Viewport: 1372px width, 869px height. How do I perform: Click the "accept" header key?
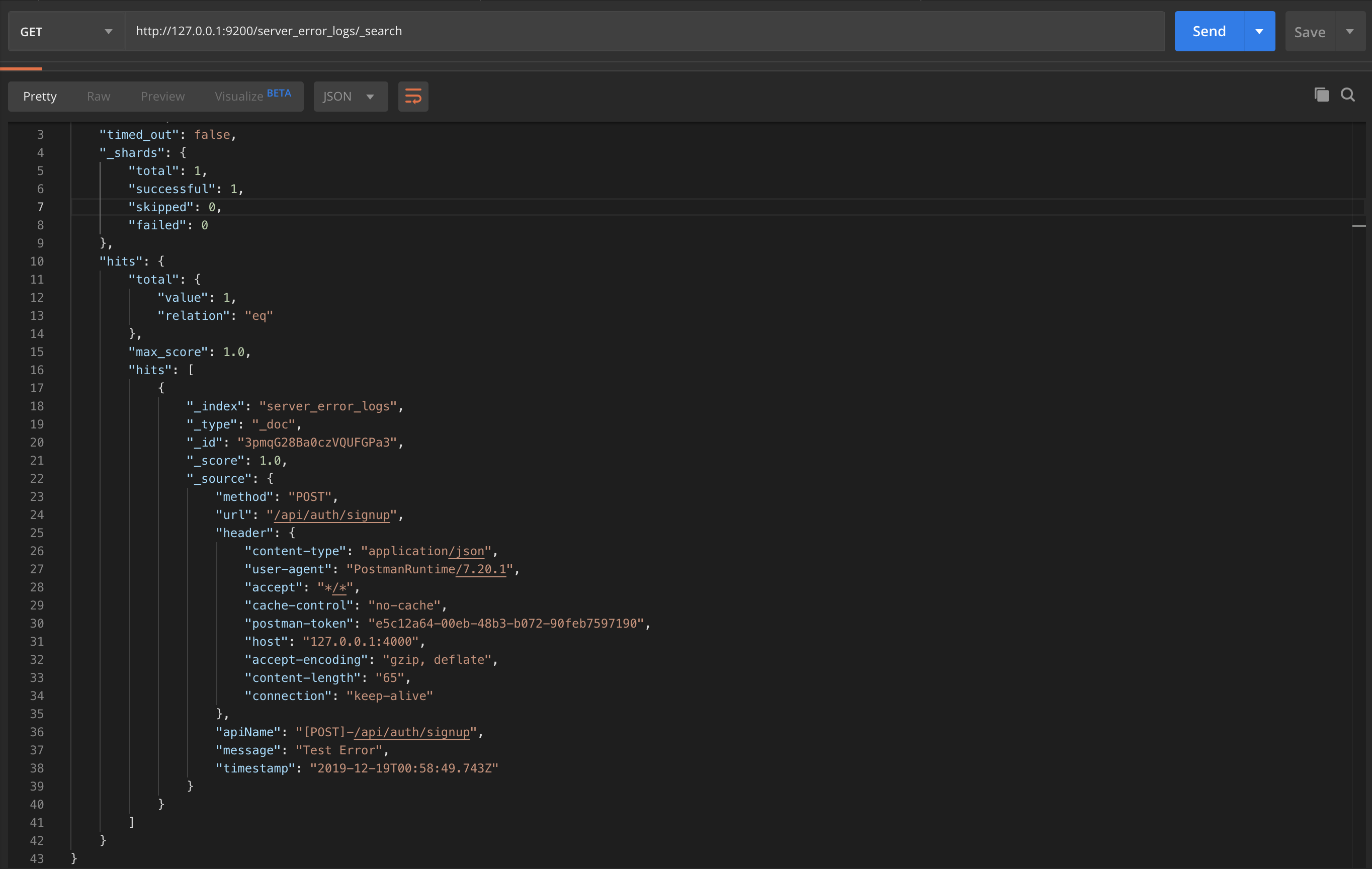click(274, 587)
